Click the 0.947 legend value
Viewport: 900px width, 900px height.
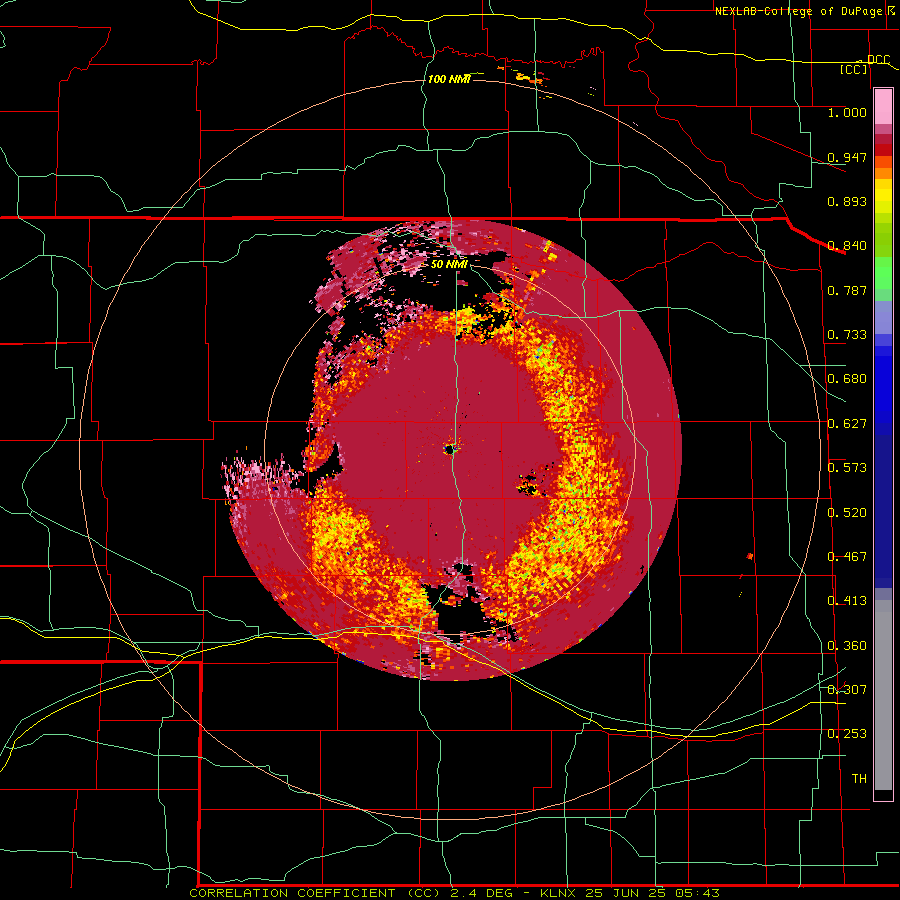pos(847,157)
